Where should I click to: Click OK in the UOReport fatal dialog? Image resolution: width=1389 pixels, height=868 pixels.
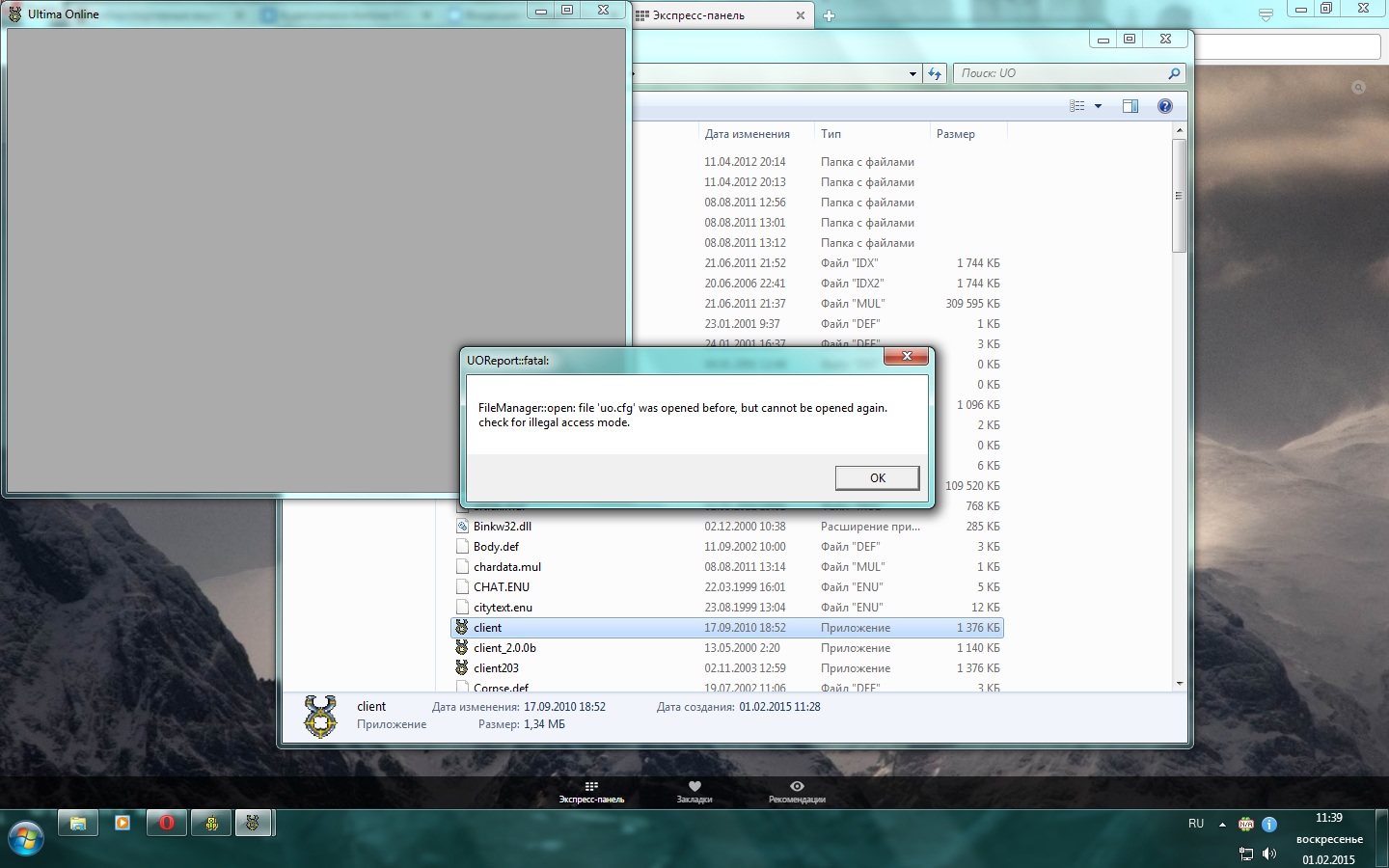(x=877, y=477)
